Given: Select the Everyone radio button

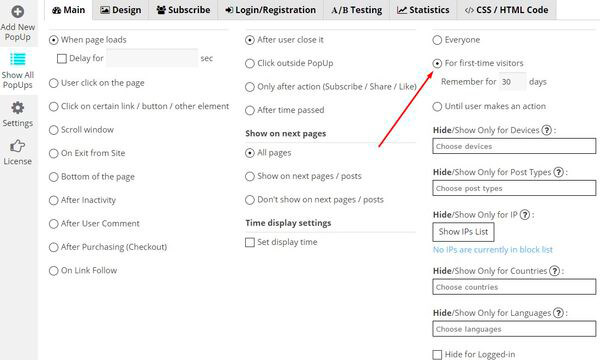Looking at the screenshot, I should 437,40.
